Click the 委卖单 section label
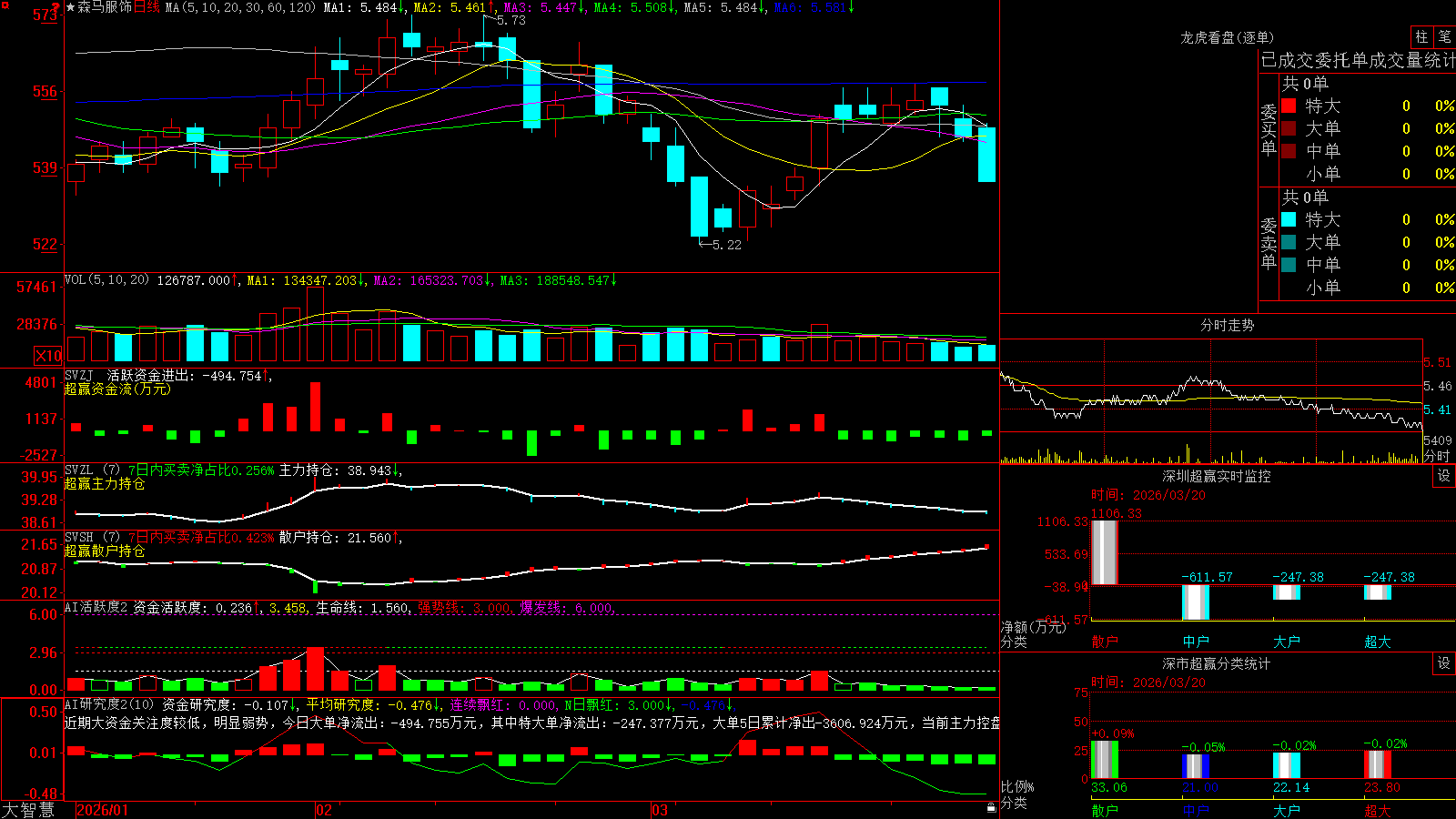The image size is (1456, 819). 1269,243
